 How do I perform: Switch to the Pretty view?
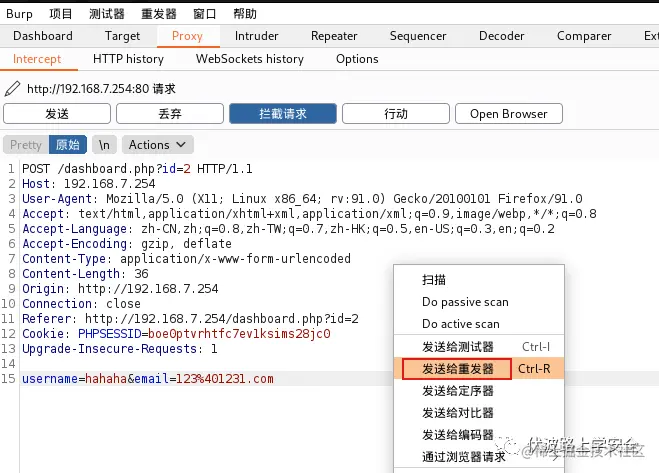coord(26,145)
